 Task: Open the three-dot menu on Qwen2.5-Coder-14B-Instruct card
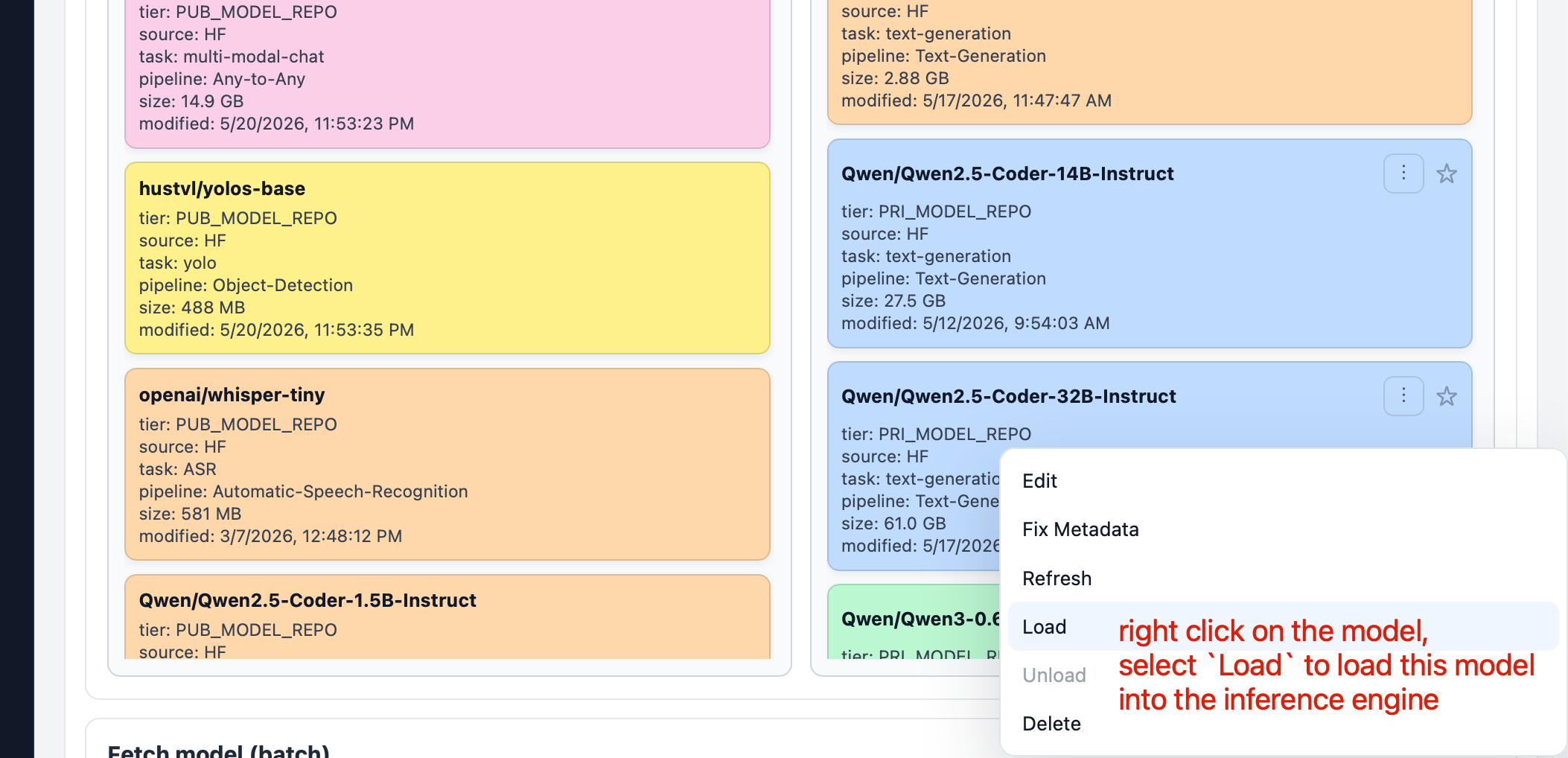(1403, 173)
